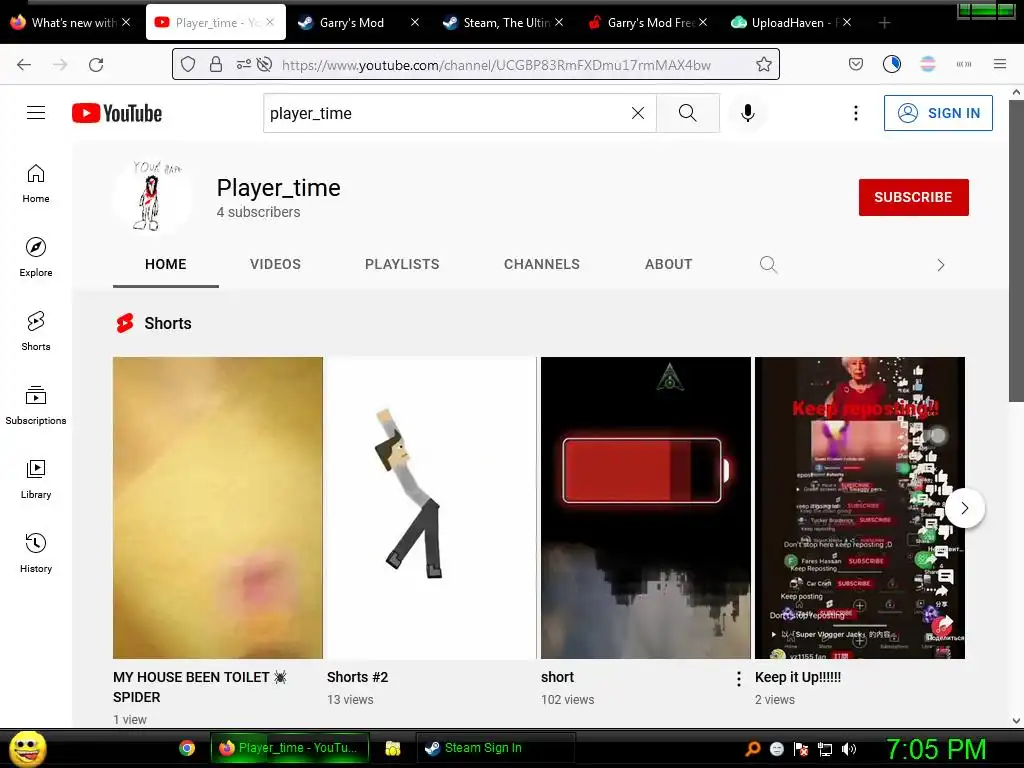Play the red battery short thumbnail

646,507
